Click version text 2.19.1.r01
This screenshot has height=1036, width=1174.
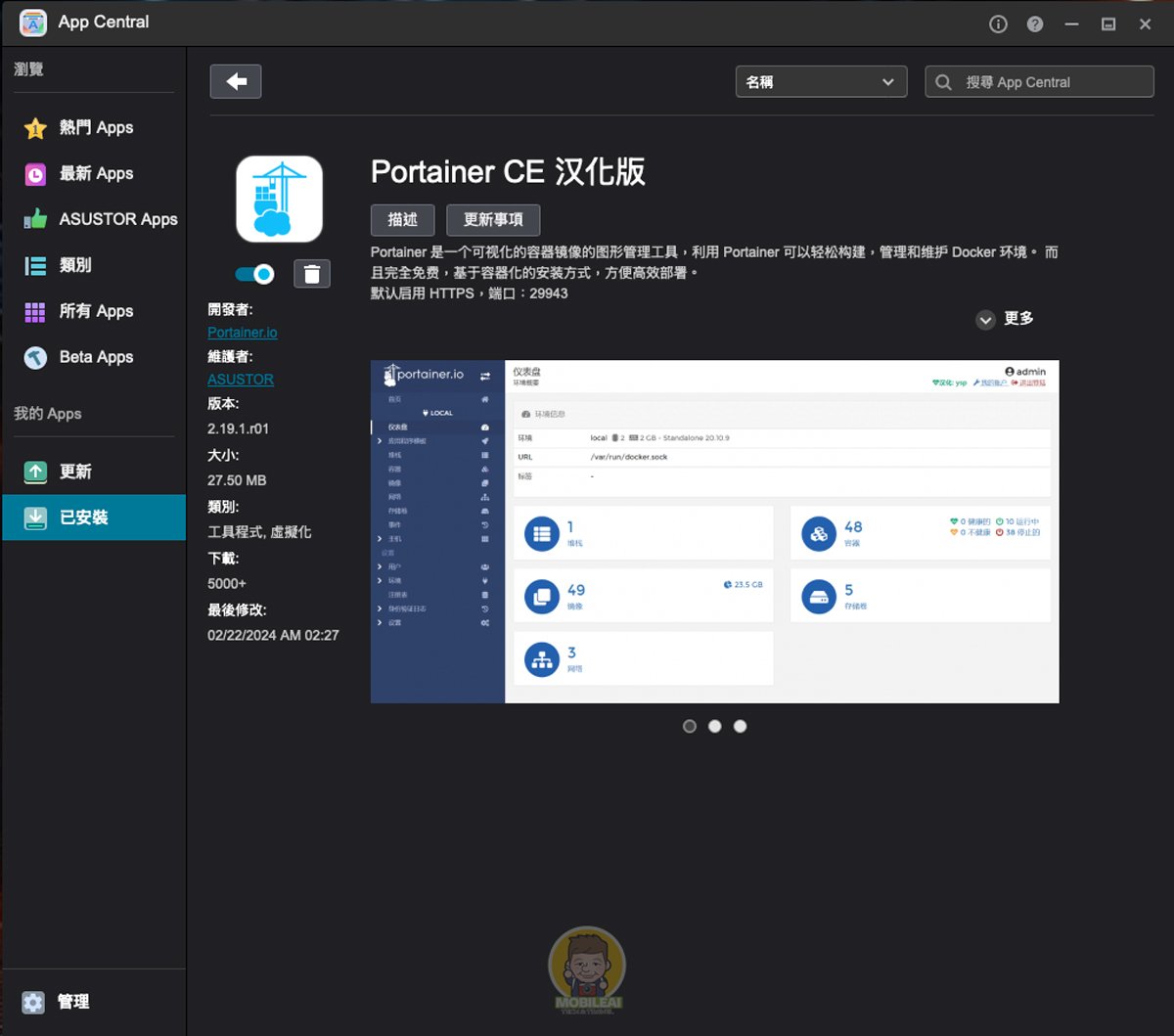tap(238, 428)
